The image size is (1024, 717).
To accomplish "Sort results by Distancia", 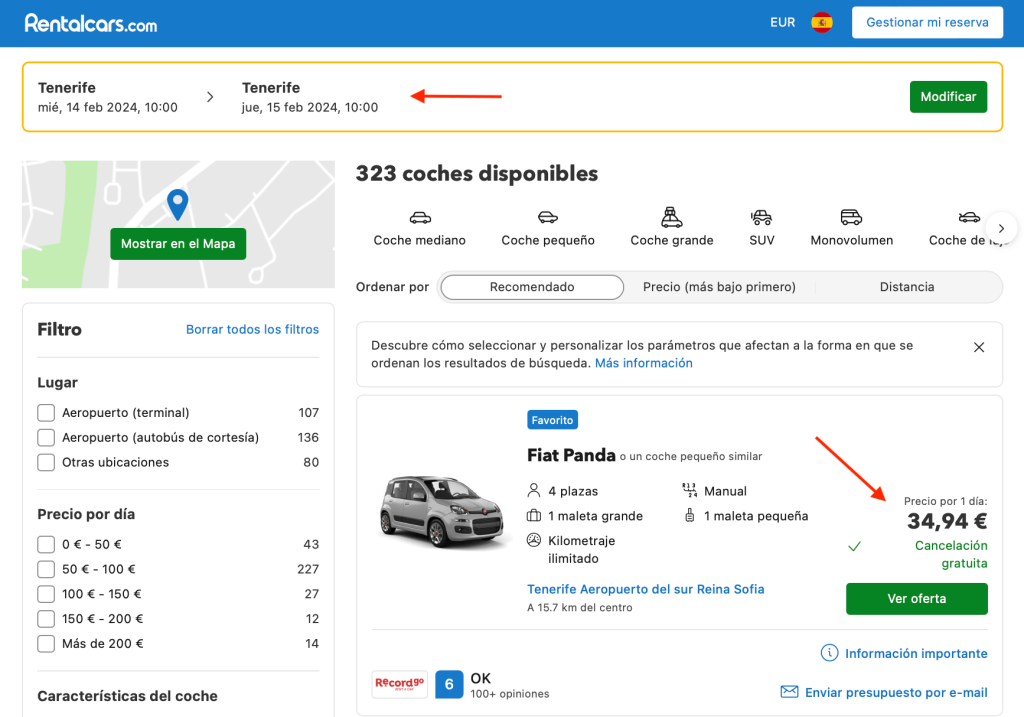I will pos(906,287).
